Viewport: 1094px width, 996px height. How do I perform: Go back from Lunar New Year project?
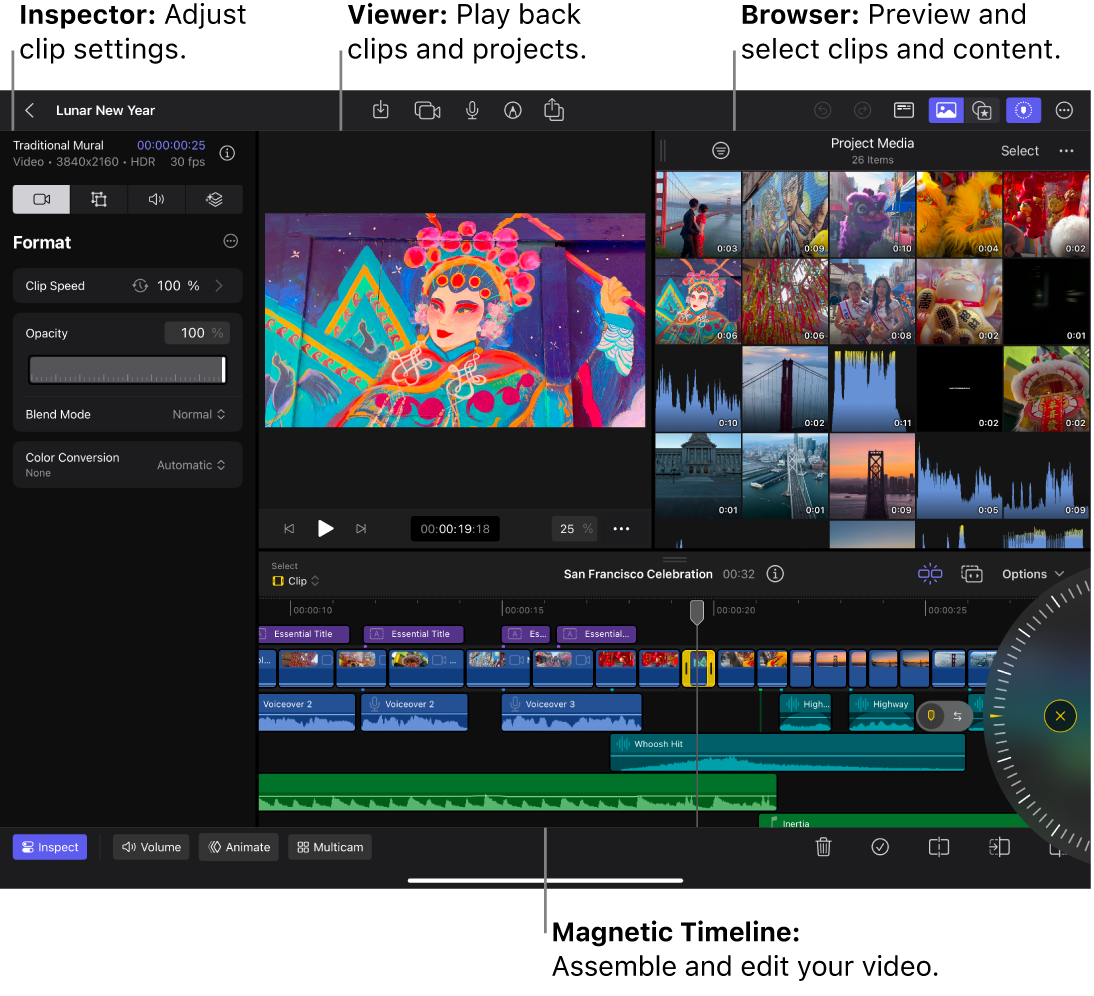29,110
